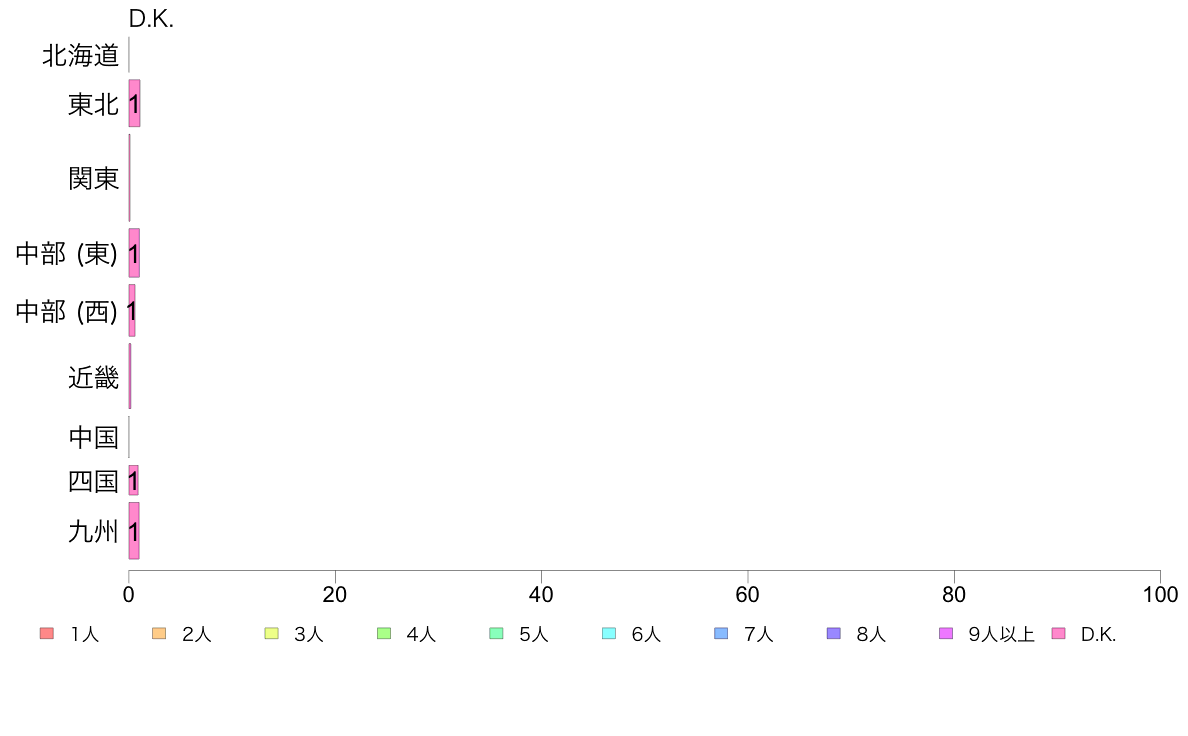Click the orange 2人 legend swatch
Screen dimensions: 1188x736
click(x=158, y=633)
